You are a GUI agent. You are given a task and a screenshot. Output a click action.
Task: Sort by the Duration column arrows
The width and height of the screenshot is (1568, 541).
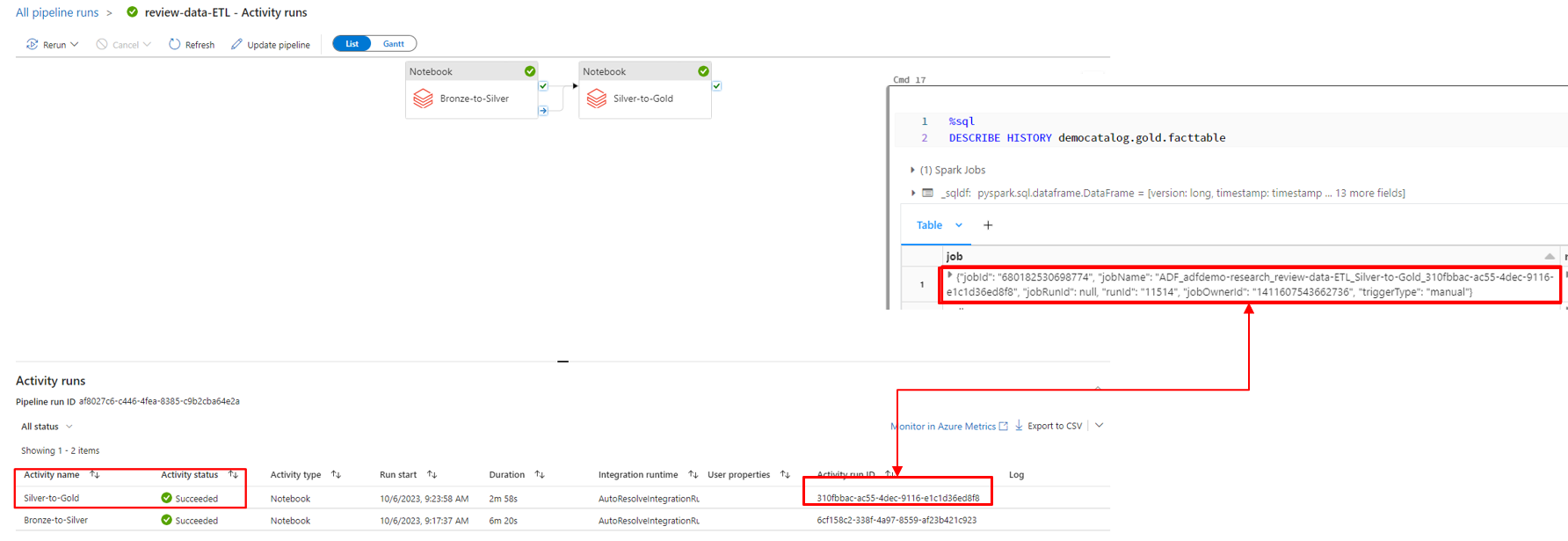point(540,474)
